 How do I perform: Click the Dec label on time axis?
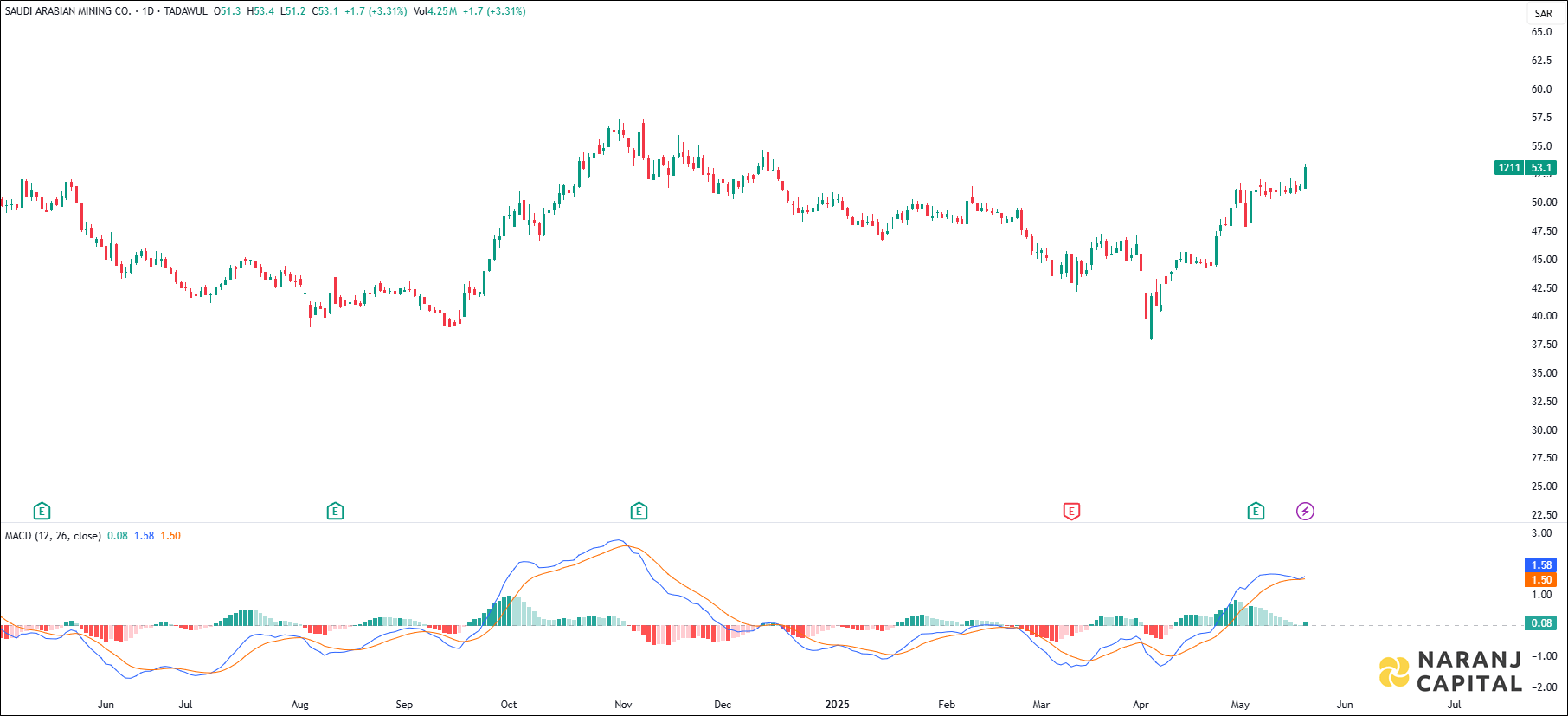pyautogui.click(x=723, y=705)
